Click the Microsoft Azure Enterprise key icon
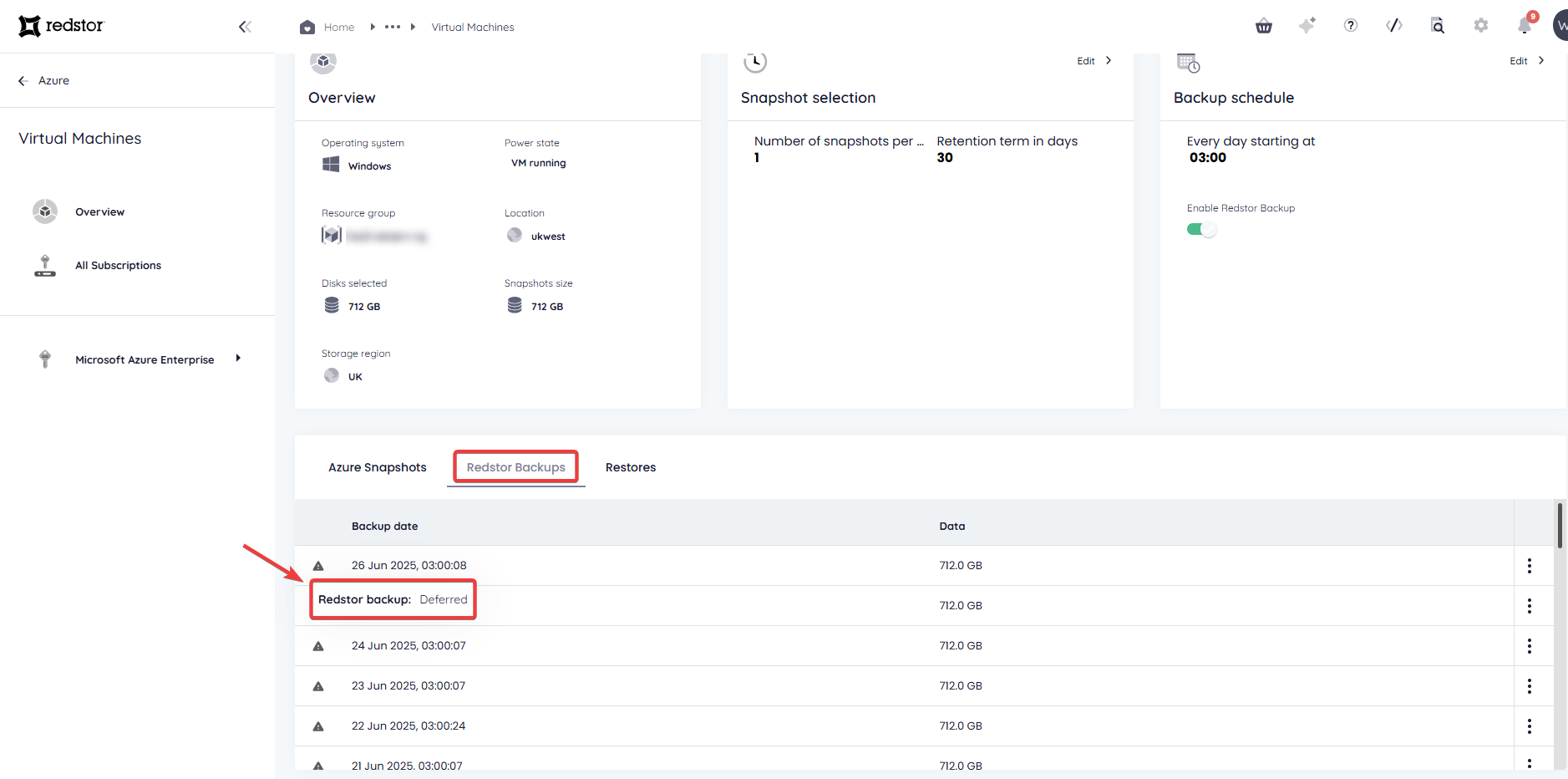The height and width of the screenshot is (779, 1568). tap(45, 359)
